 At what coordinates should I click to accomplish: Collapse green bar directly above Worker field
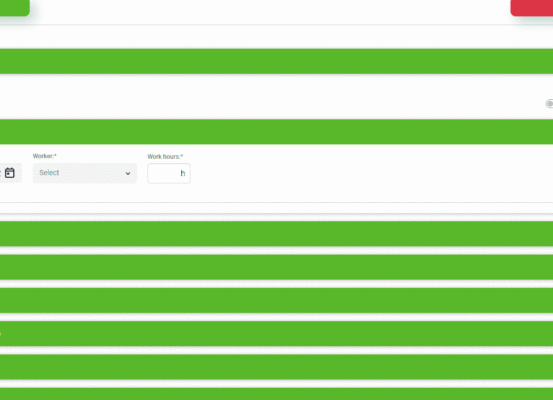[276, 132]
